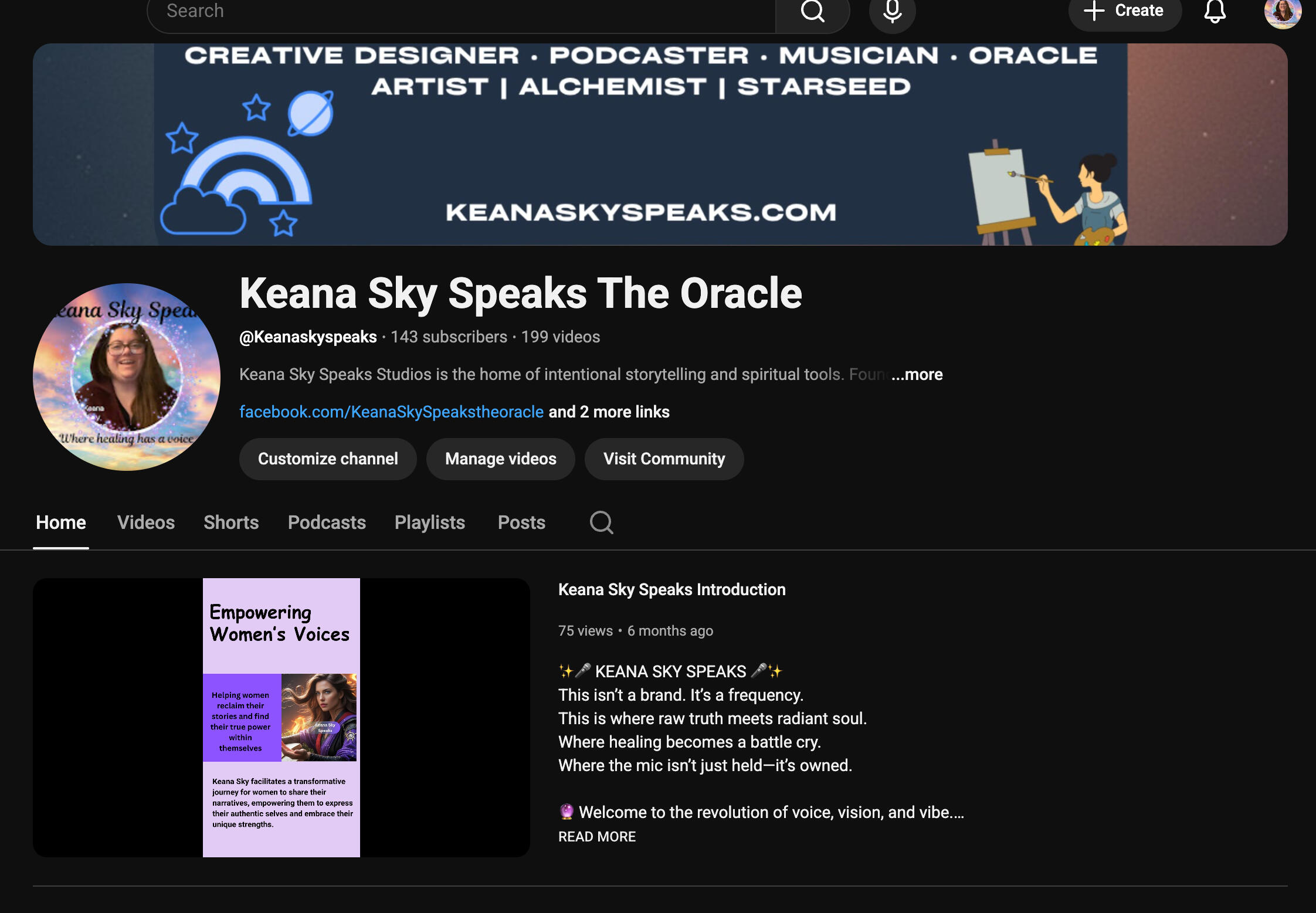Screen dimensions: 1316x913
Task: Open the notifications bell
Action: pos(1215,11)
